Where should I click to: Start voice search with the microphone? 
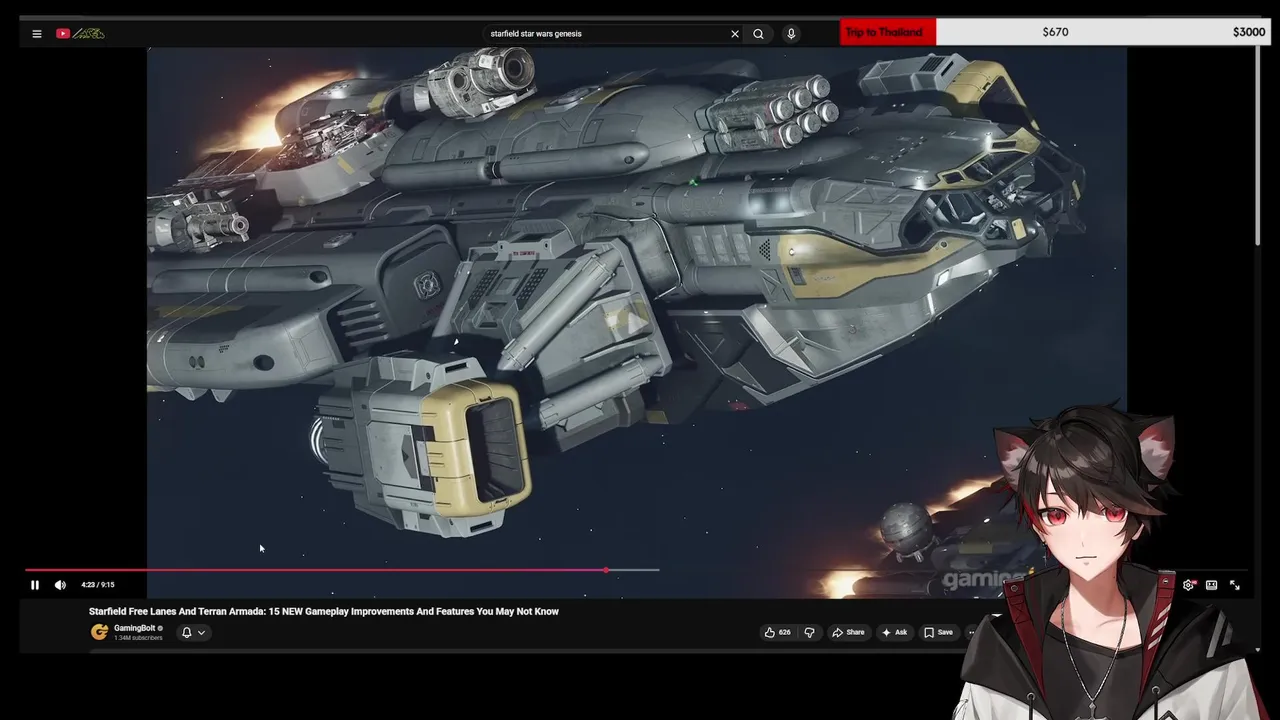click(791, 33)
